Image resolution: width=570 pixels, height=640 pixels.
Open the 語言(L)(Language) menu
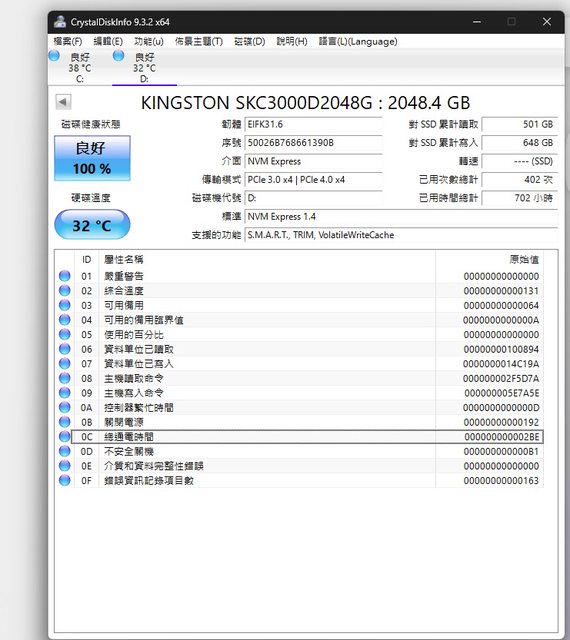click(x=358, y=41)
